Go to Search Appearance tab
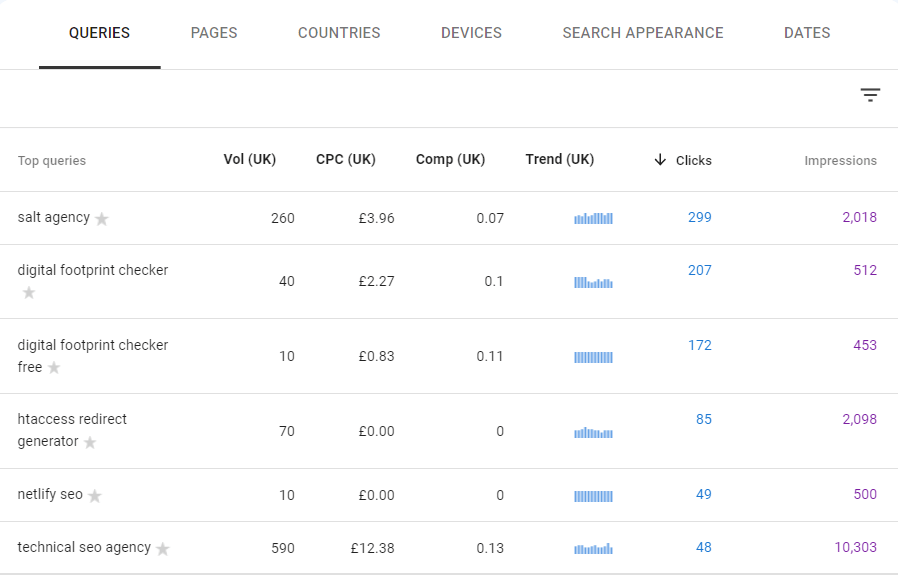898x582 pixels. [x=643, y=33]
